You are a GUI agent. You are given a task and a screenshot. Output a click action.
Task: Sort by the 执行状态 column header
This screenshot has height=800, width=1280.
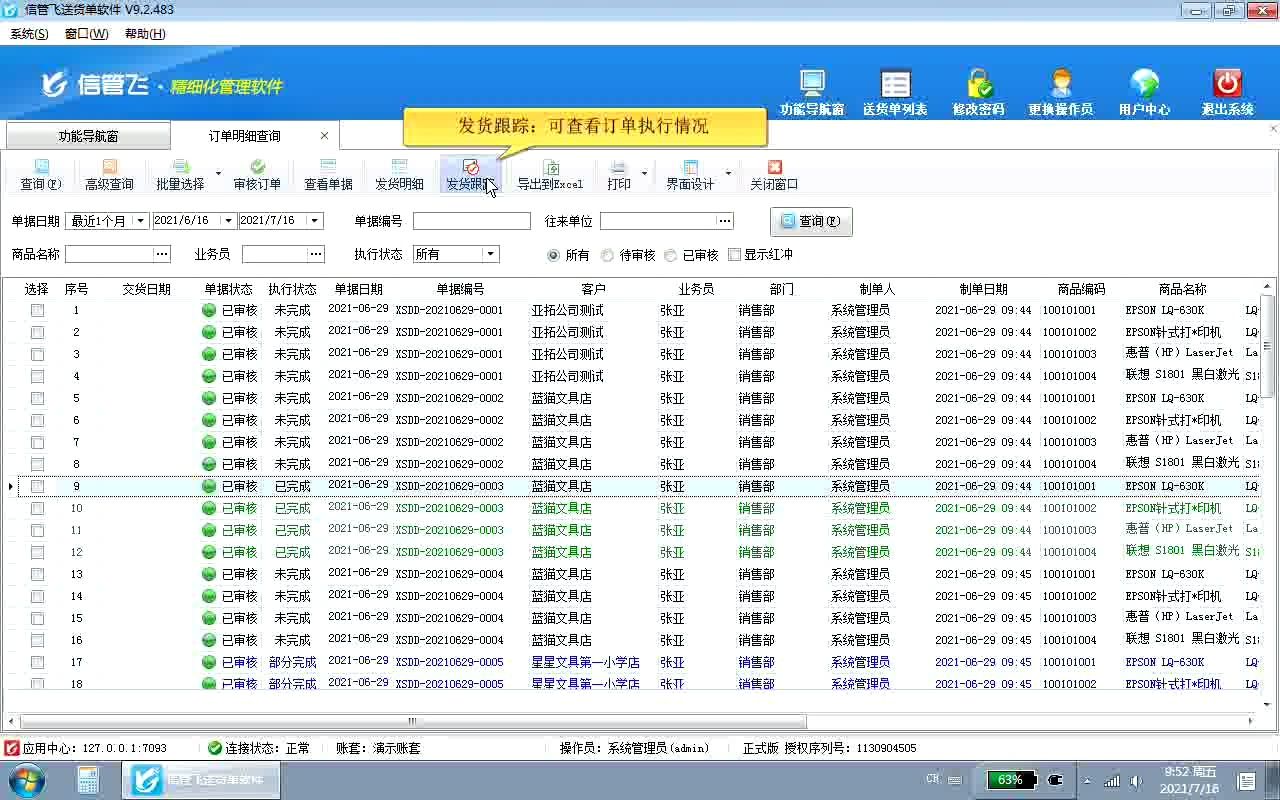tap(292, 289)
